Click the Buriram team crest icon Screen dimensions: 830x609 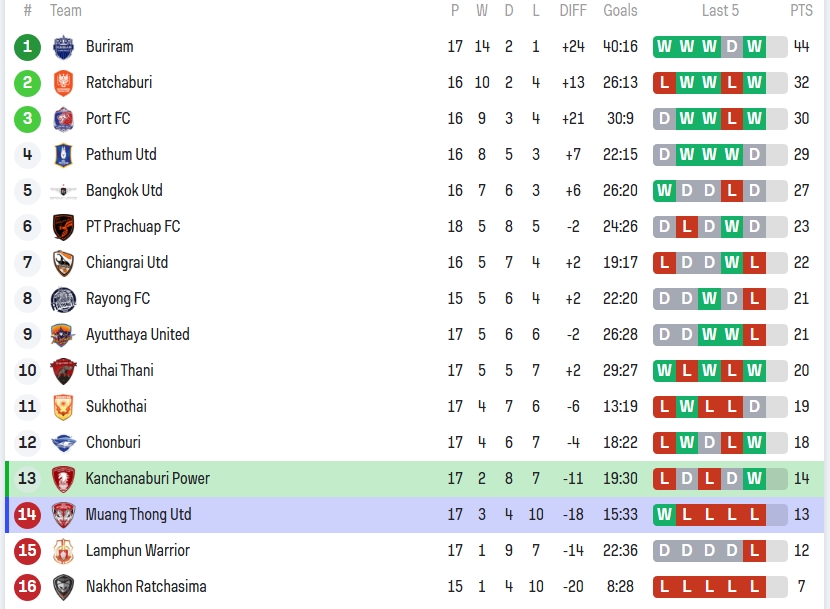point(63,47)
